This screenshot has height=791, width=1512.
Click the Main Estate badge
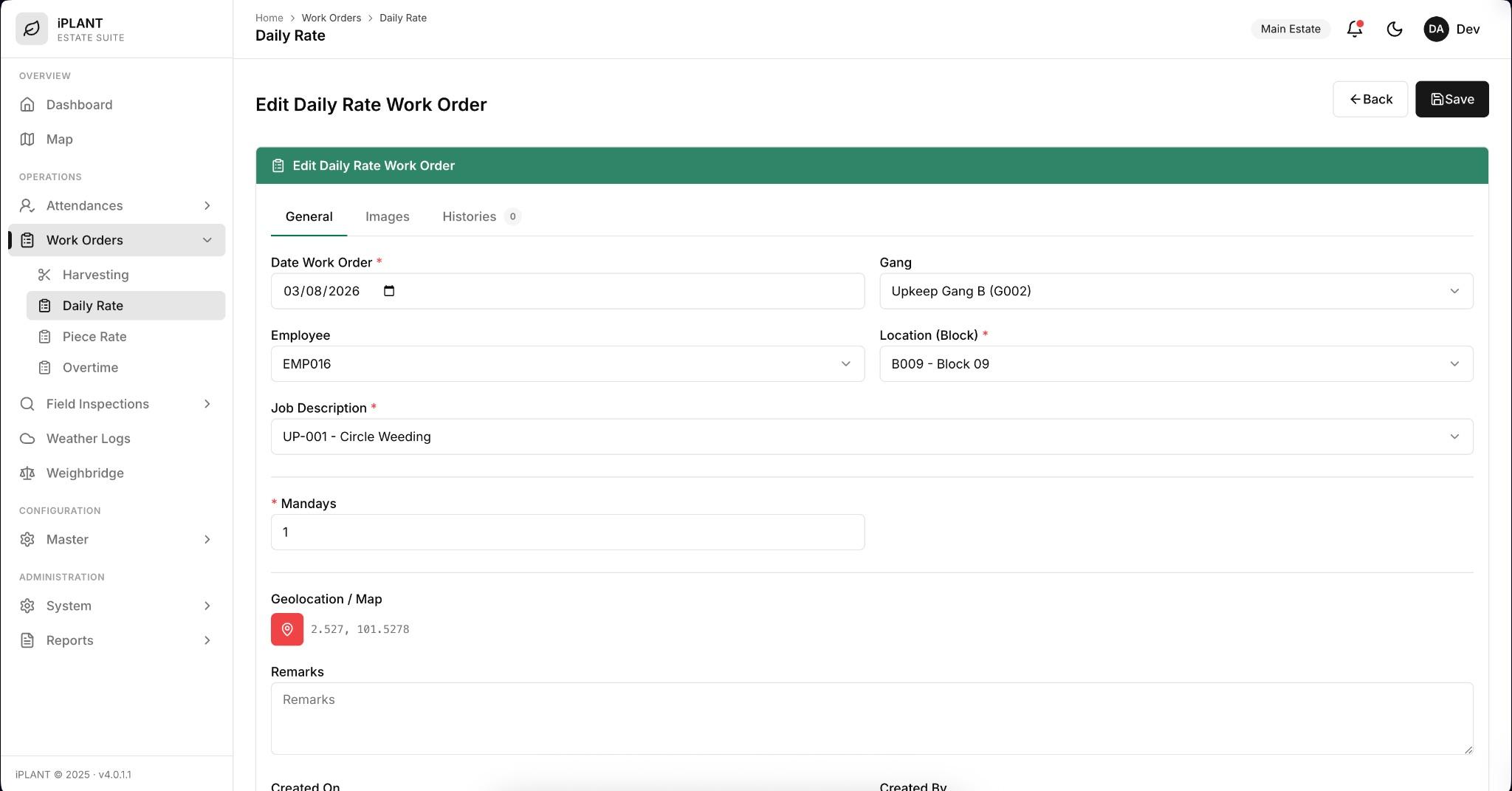coord(1291,29)
